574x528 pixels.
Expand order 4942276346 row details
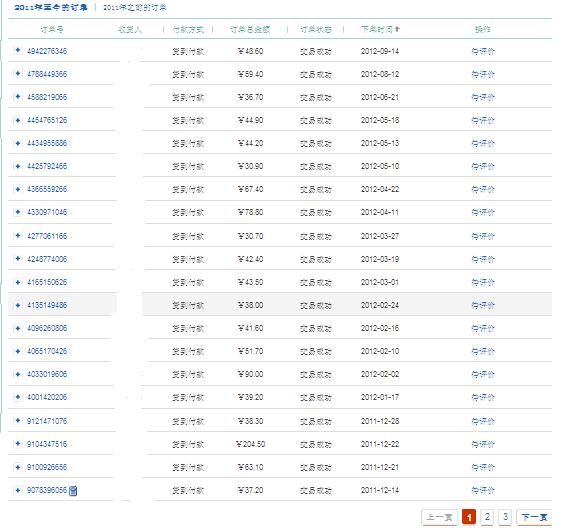click(x=18, y=50)
